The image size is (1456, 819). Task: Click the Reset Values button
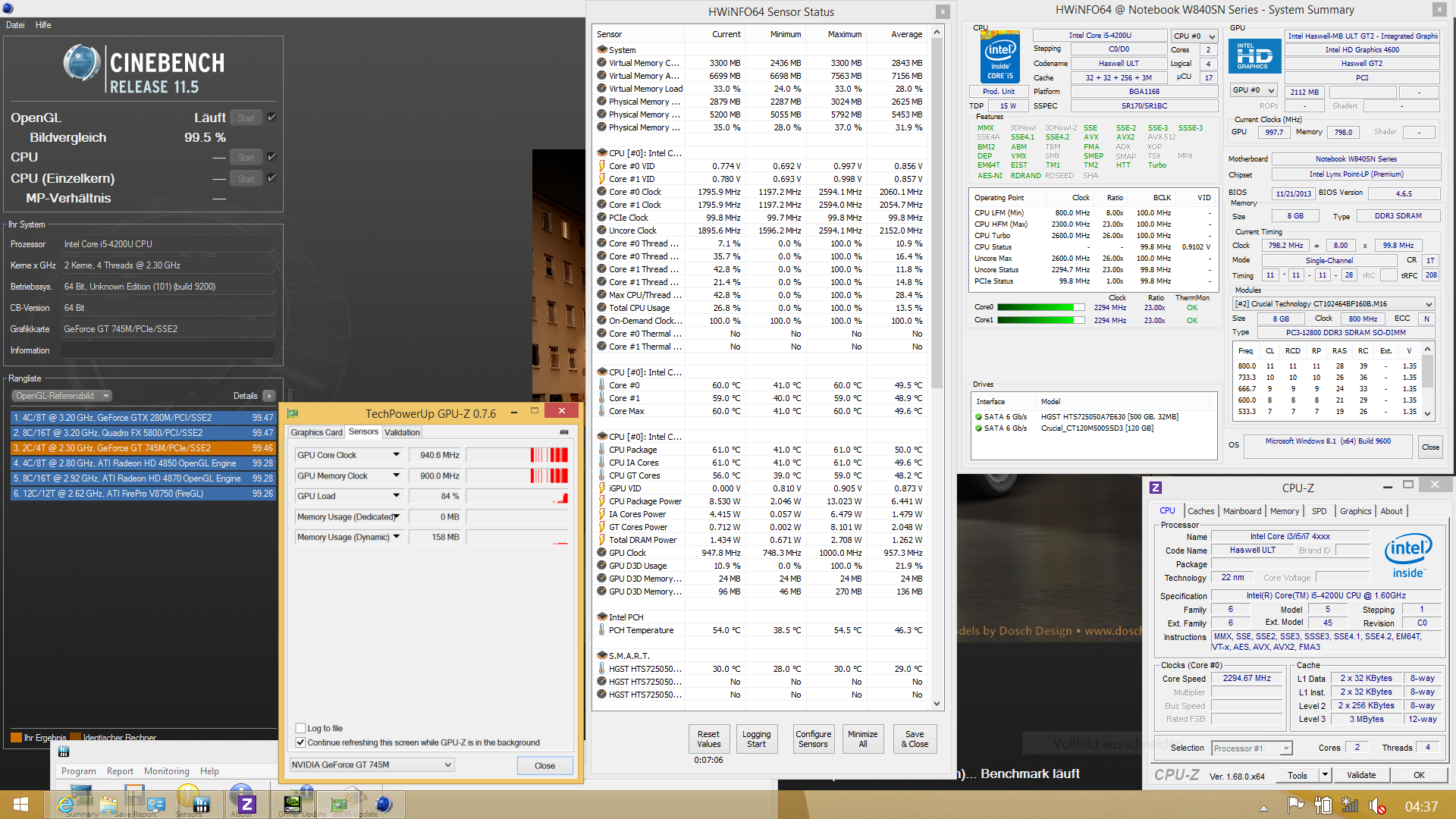click(708, 739)
